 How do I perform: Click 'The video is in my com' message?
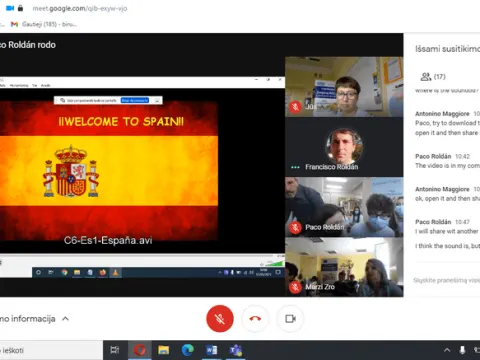click(447, 166)
